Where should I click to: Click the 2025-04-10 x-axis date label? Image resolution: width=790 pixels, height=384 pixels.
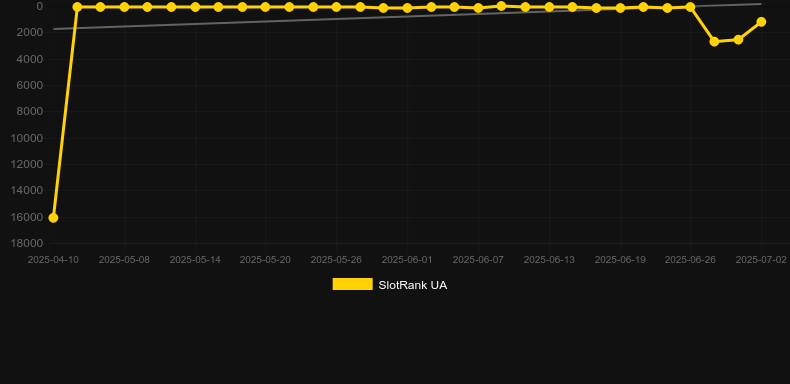click(53, 260)
